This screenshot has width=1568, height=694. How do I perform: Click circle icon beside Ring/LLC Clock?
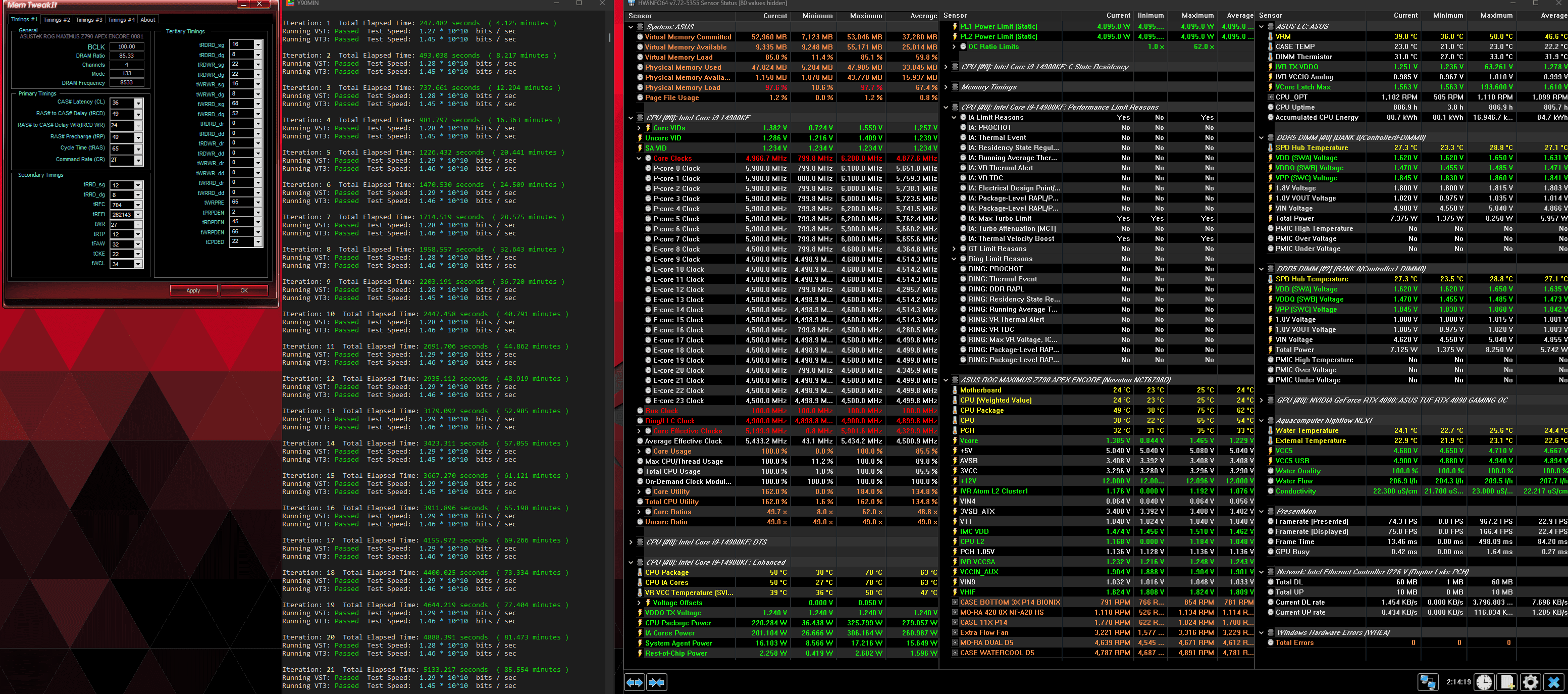[x=640, y=421]
